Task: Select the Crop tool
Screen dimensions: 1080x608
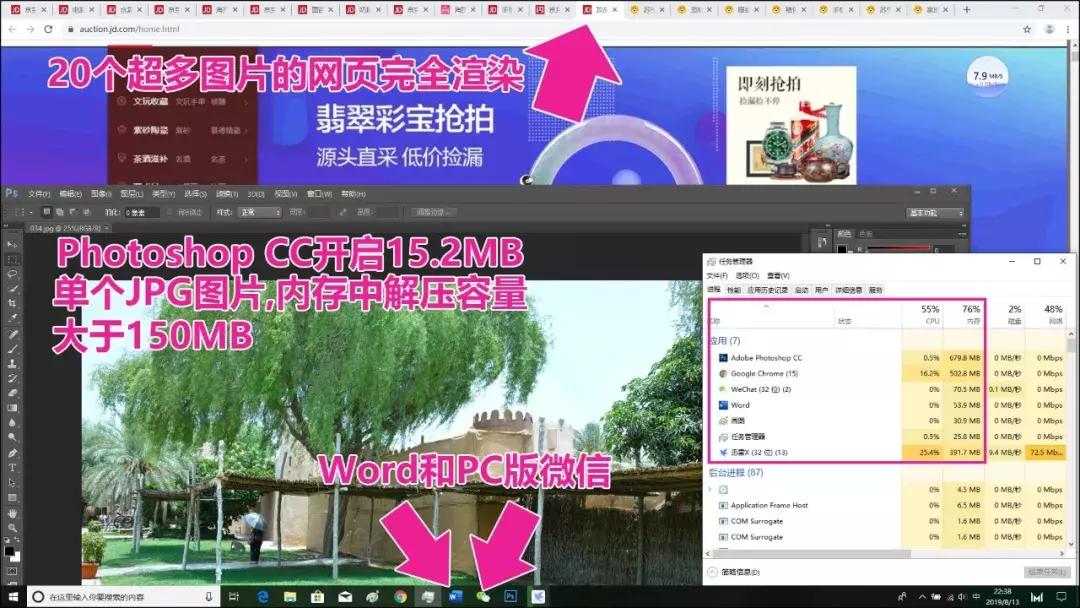Action: (9, 300)
